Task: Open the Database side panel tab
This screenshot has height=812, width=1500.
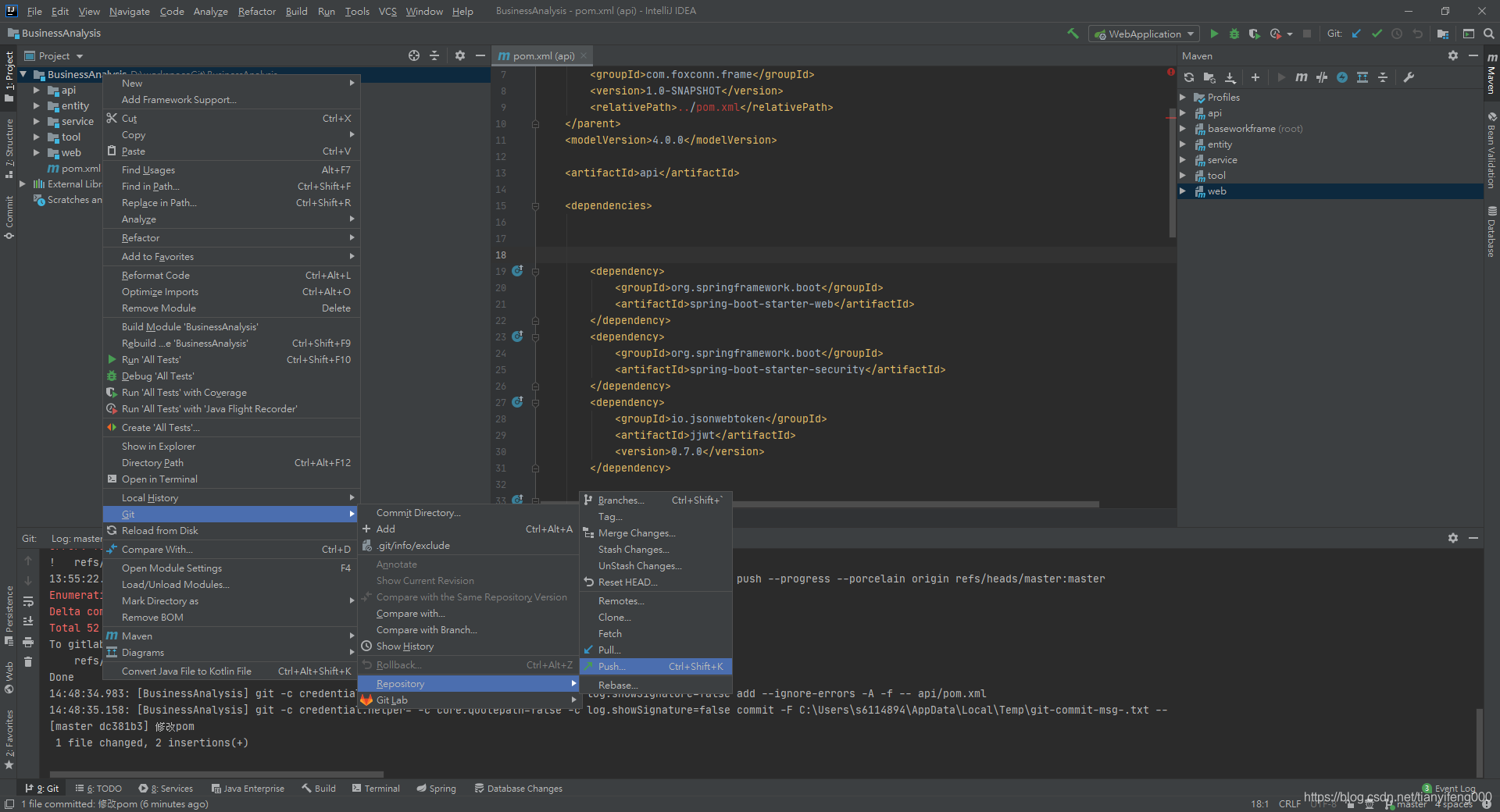Action: pyautogui.click(x=1491, y=232)
